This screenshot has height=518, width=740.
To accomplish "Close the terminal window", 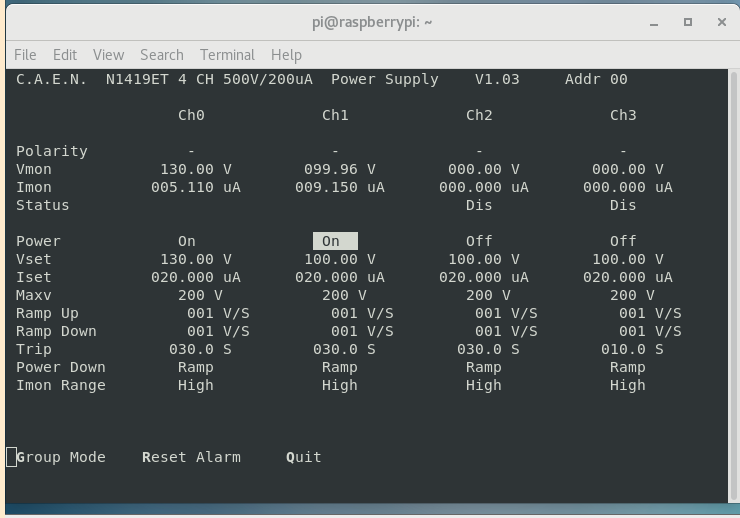I will click(x=722, y=22).
